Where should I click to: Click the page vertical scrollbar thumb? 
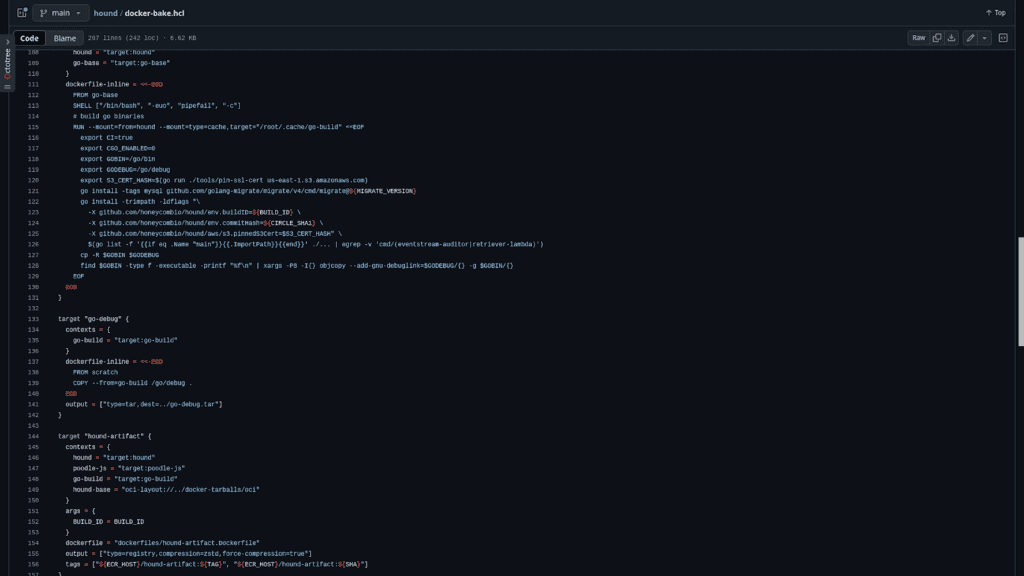click(1020, 291)
